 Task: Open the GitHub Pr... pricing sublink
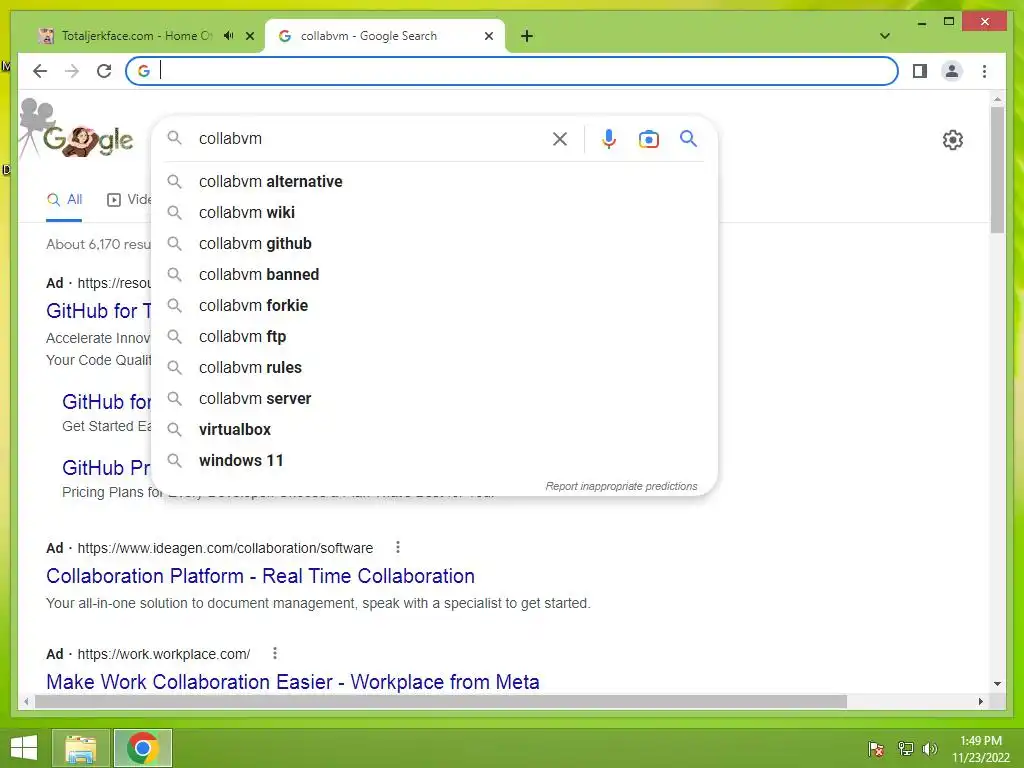106,468
